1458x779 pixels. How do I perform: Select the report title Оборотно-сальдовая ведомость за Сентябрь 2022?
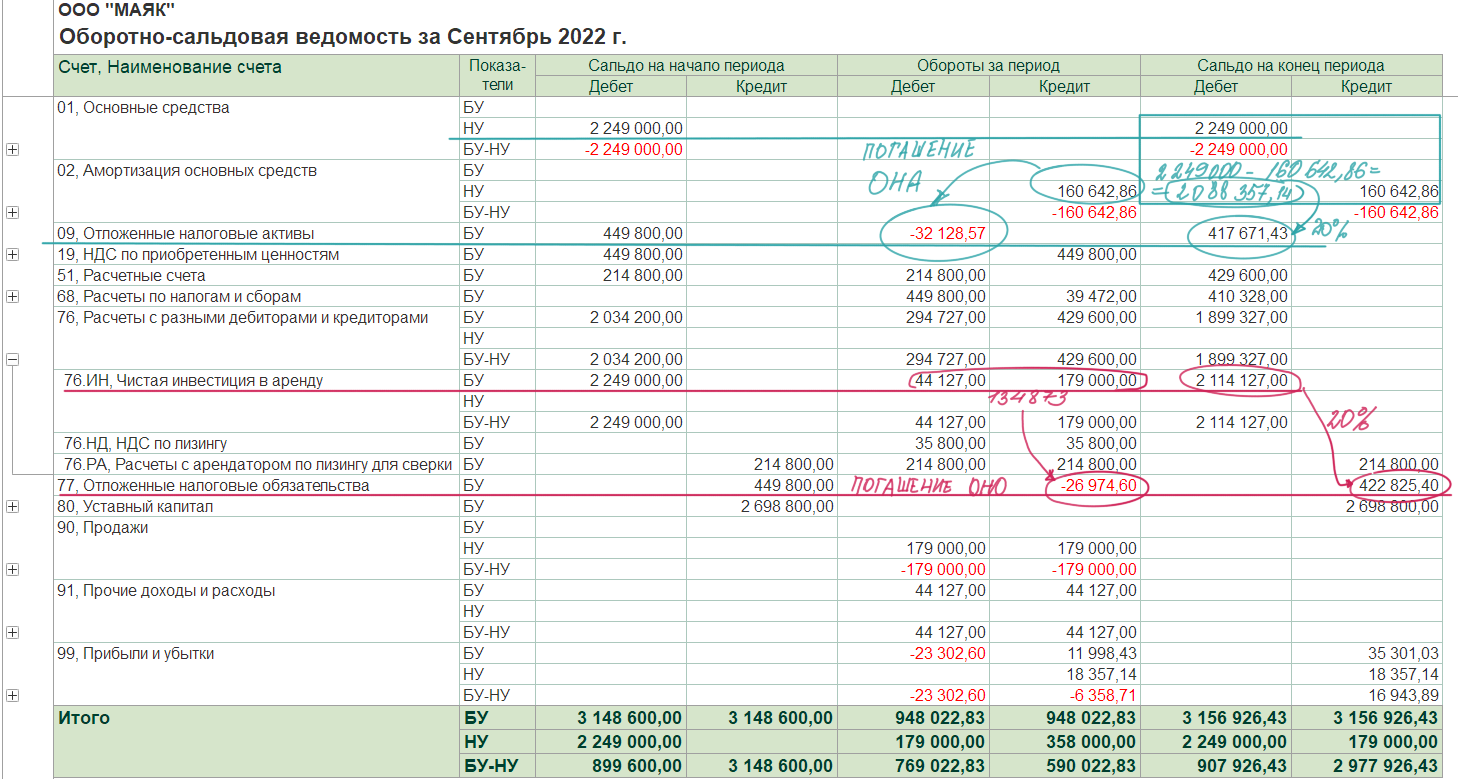tap(343, 38)
